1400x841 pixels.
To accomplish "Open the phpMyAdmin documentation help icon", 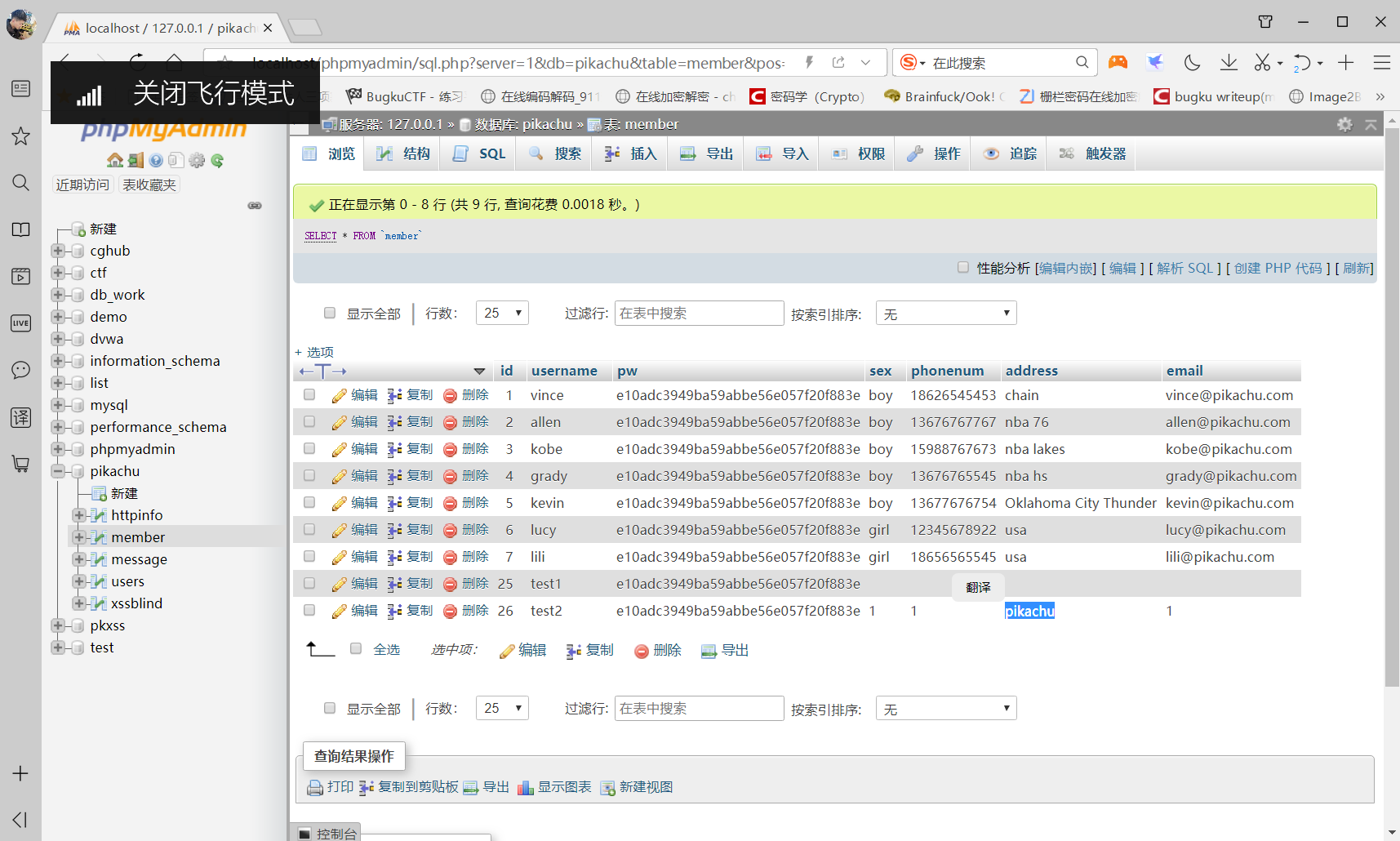I will click(156, 160).
